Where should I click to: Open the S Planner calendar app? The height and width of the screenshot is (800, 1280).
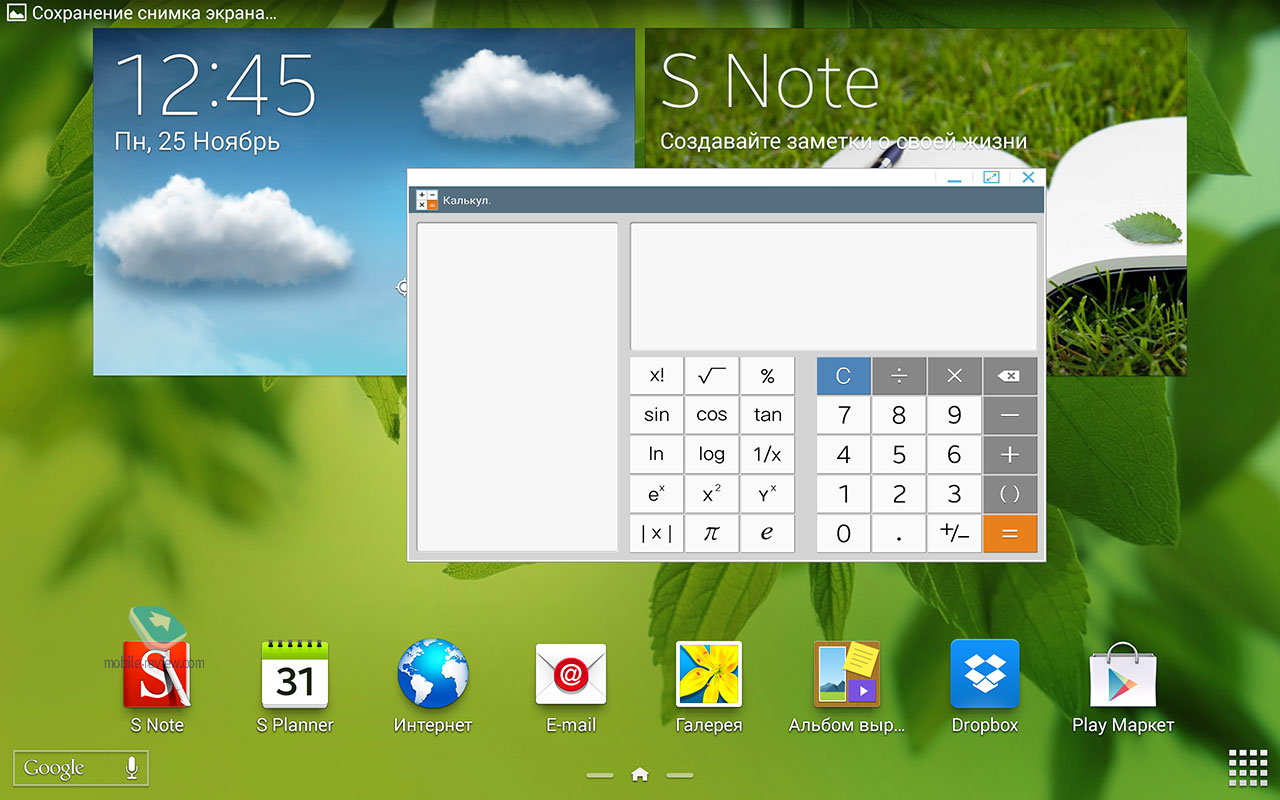pos(295,674)
